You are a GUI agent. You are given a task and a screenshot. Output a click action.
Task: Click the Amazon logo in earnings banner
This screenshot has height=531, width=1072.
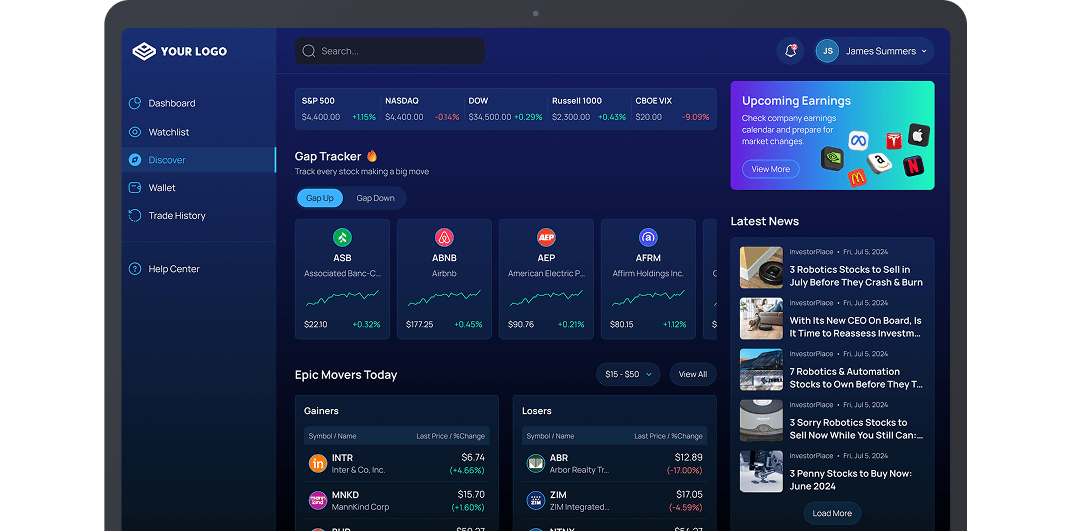(x=879, y=163)
